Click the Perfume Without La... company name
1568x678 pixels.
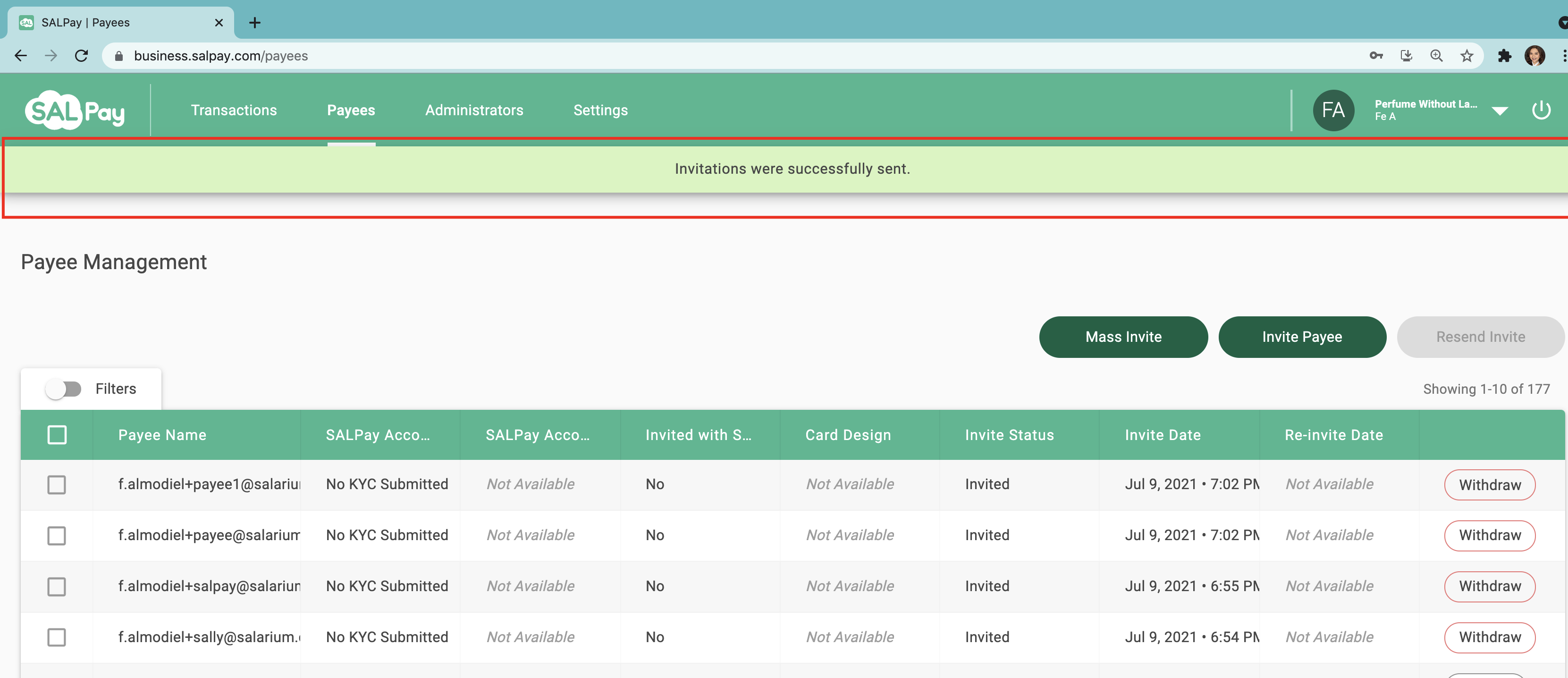point(1425,104)
